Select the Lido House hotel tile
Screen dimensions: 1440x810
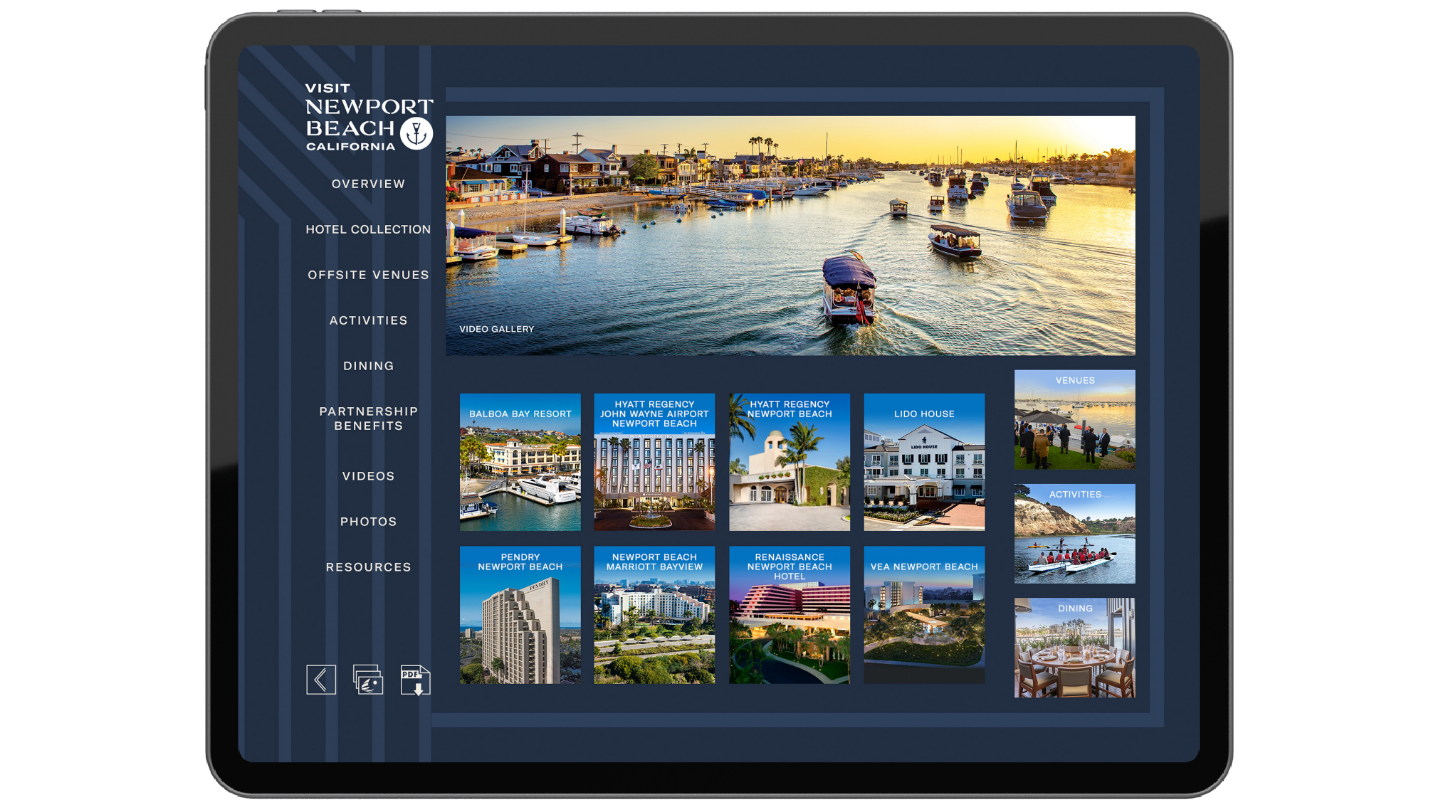click(x=924, y=462)
